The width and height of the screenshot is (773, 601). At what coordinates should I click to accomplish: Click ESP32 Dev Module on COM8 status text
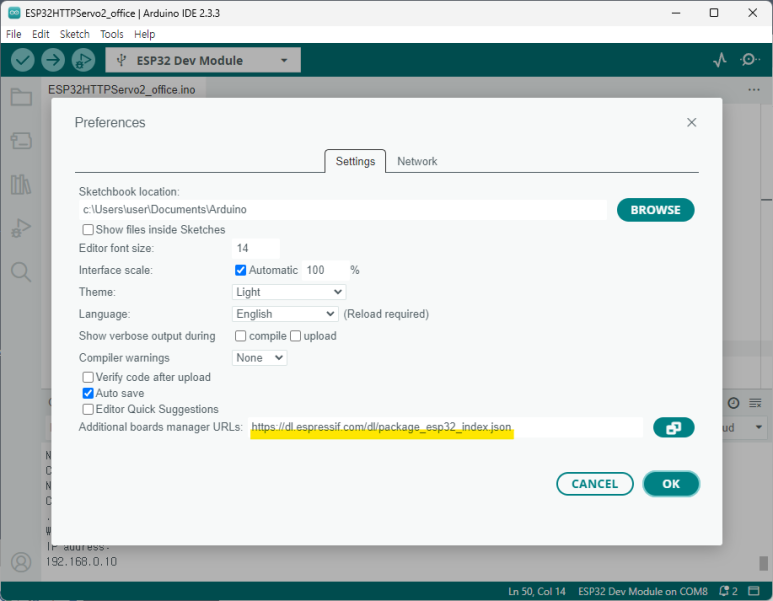pyautogui.click(x=642, y=591)
